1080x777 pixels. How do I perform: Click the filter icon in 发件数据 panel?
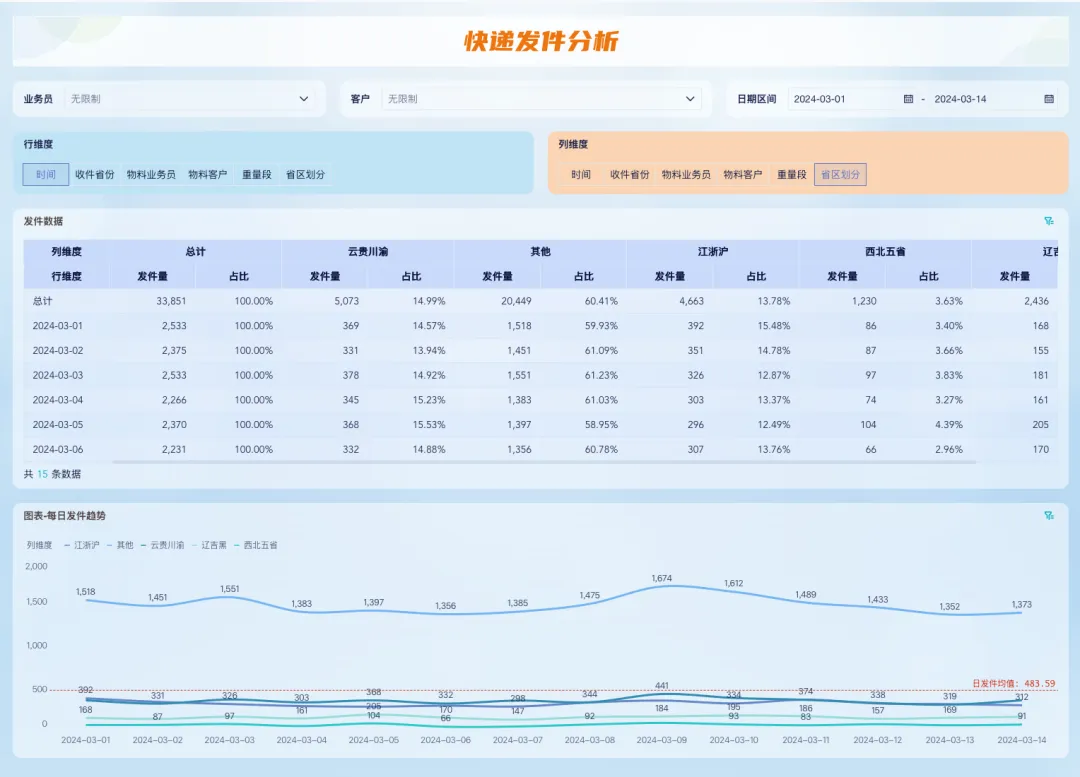[1049, 221]
